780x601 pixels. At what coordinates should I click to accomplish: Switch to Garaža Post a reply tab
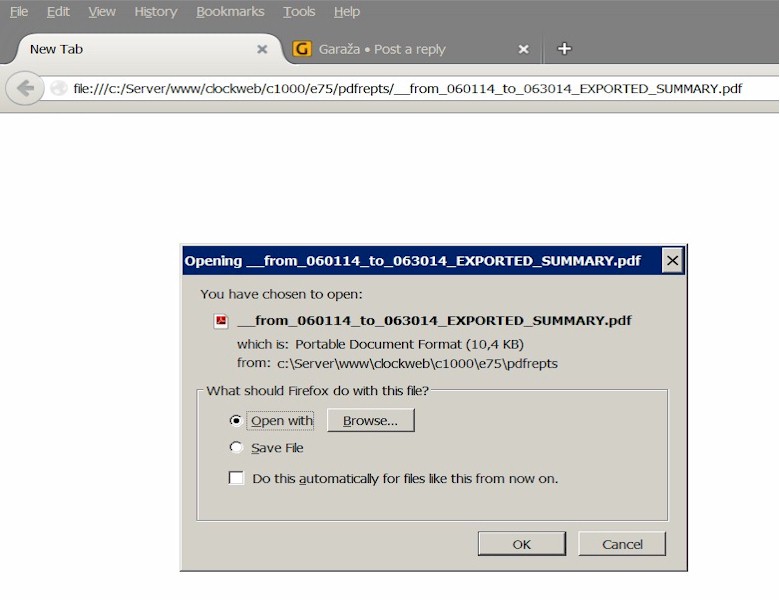(x=400, y=49)
